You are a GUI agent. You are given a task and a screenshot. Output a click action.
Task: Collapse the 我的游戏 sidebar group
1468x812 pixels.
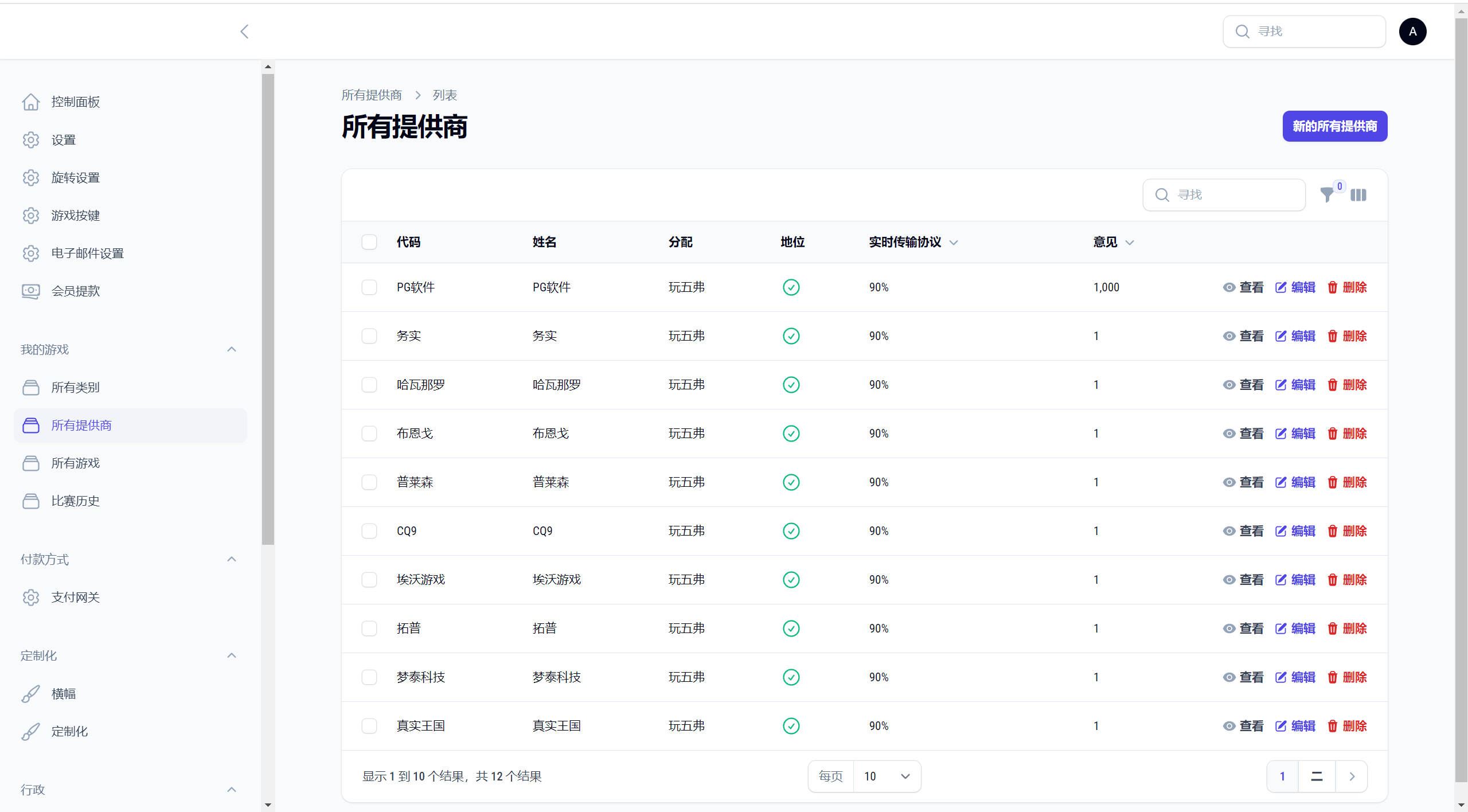232,350
